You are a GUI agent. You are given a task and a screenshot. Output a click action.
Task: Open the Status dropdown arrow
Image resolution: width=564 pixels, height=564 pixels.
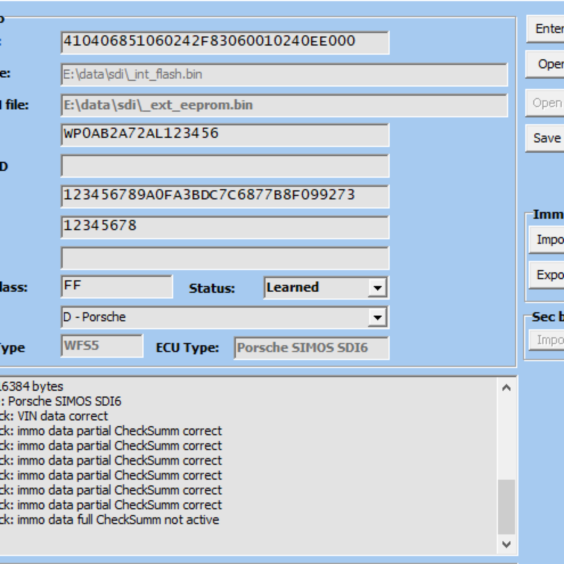(x=377, y=287)
